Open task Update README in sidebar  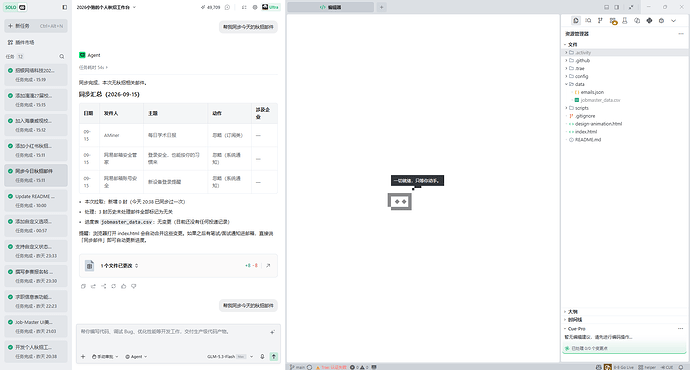point(36,201)
